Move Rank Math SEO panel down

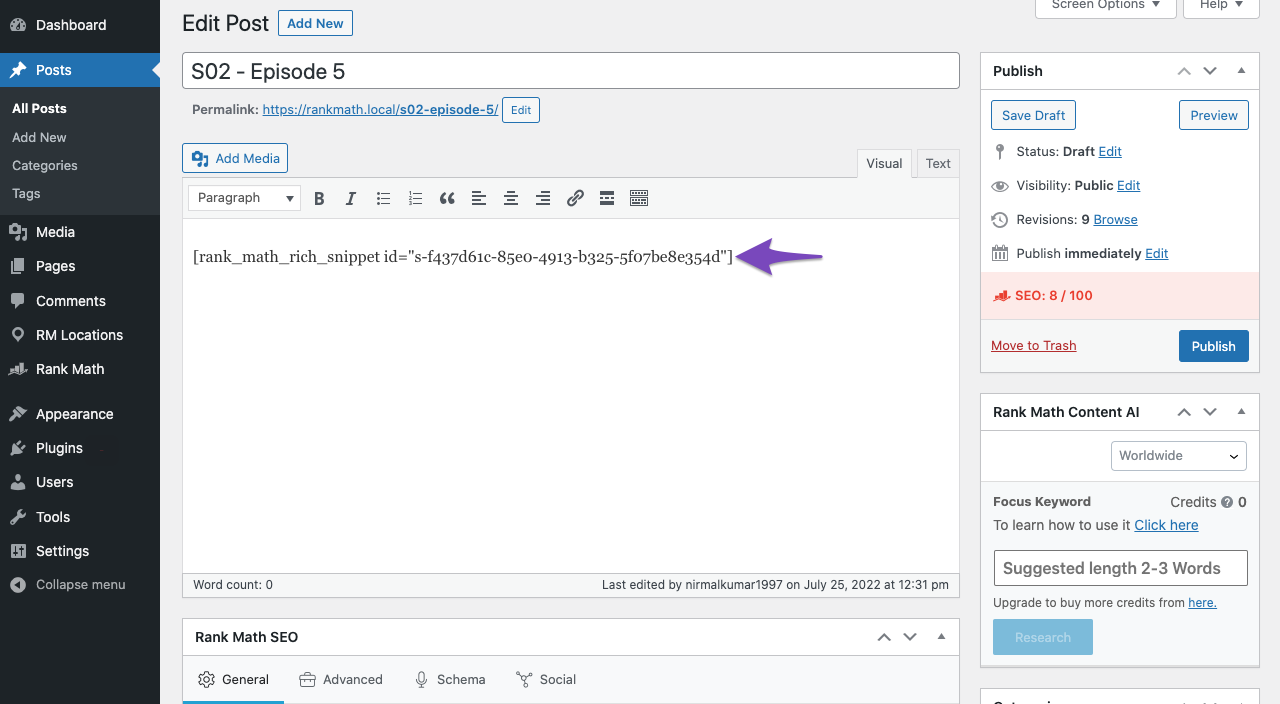tap(910, 637)
